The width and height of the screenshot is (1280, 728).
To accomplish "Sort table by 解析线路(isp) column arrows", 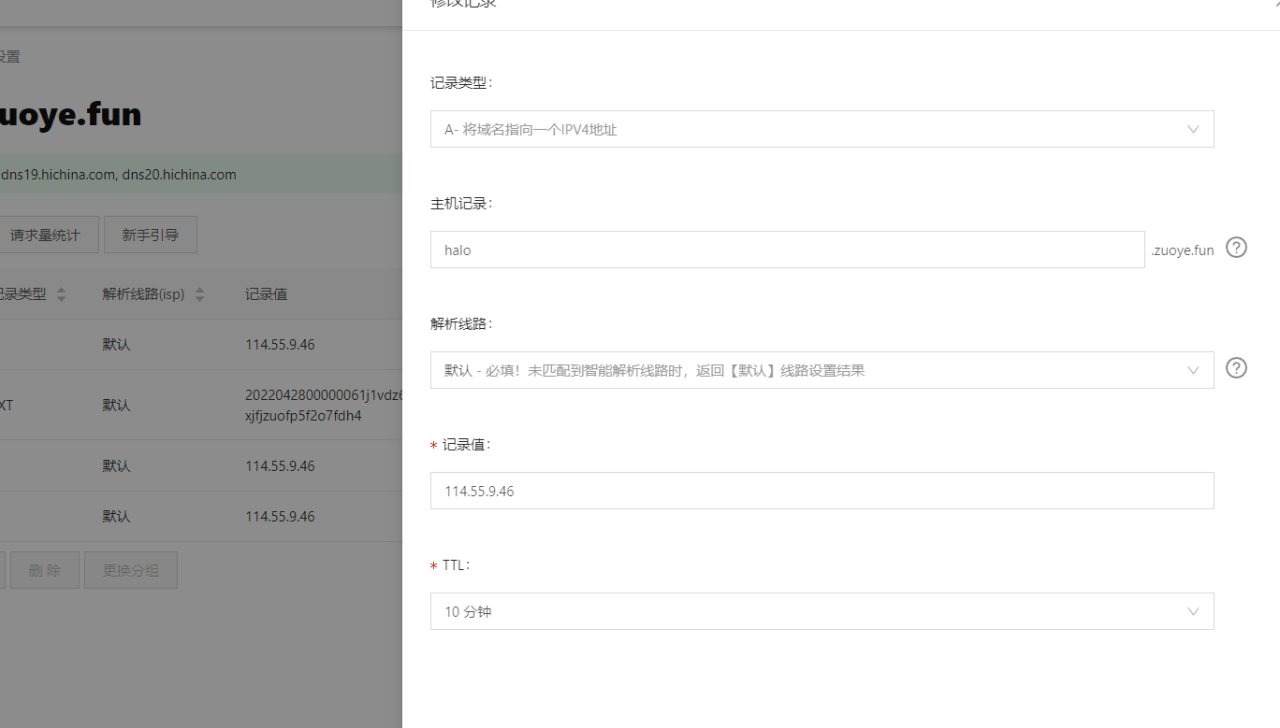I will pos(199,295).
